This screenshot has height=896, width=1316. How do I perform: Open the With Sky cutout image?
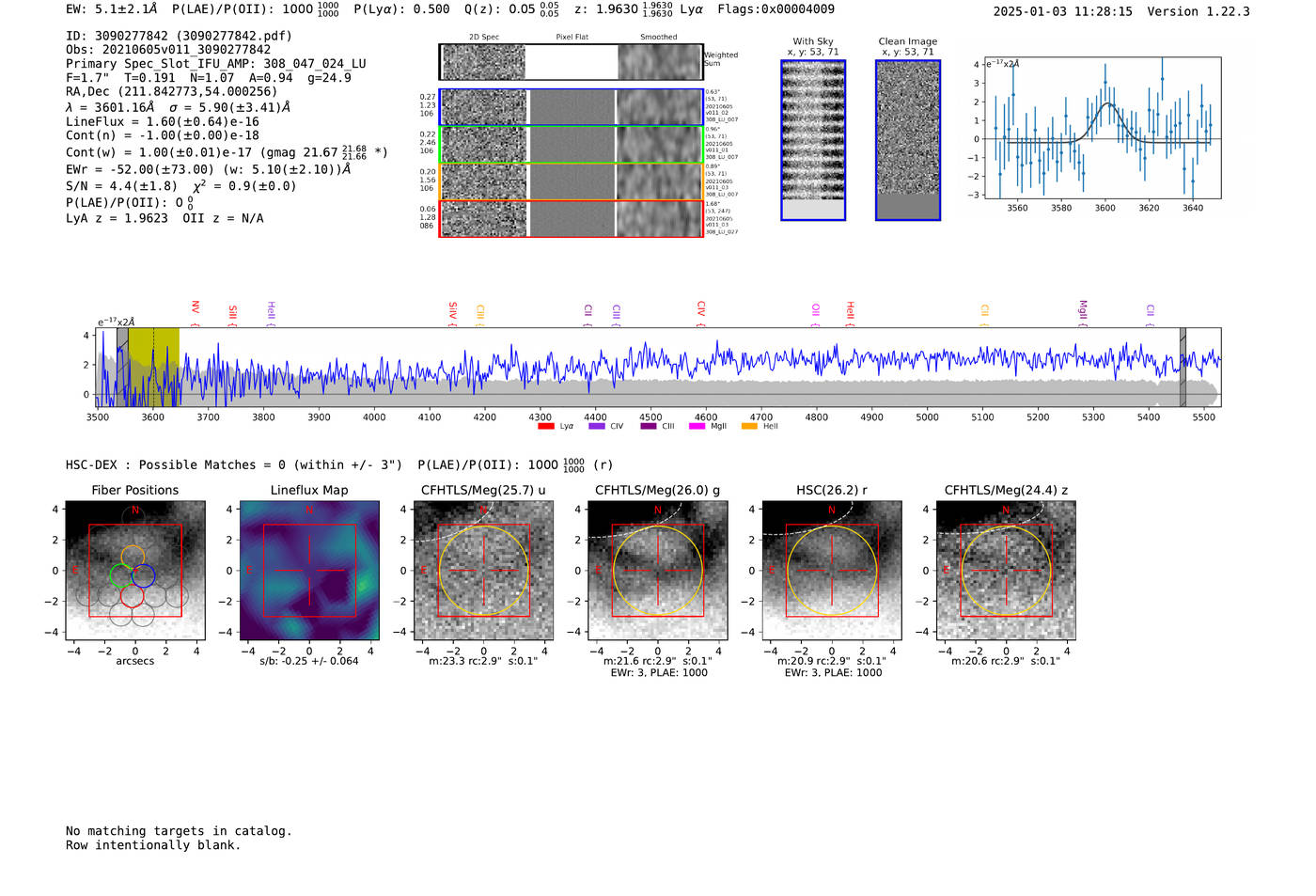click(813, 140)
